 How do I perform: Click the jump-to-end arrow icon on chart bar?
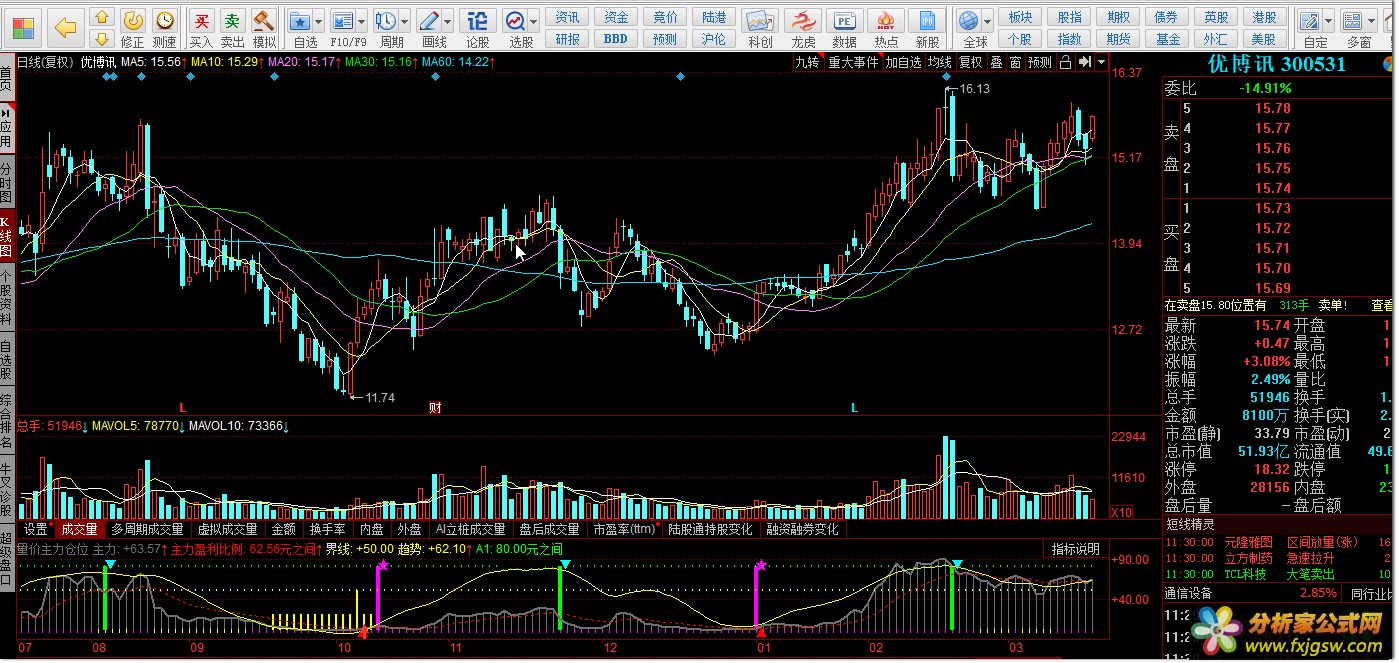pyautogui.click(x=1084, y=62)
